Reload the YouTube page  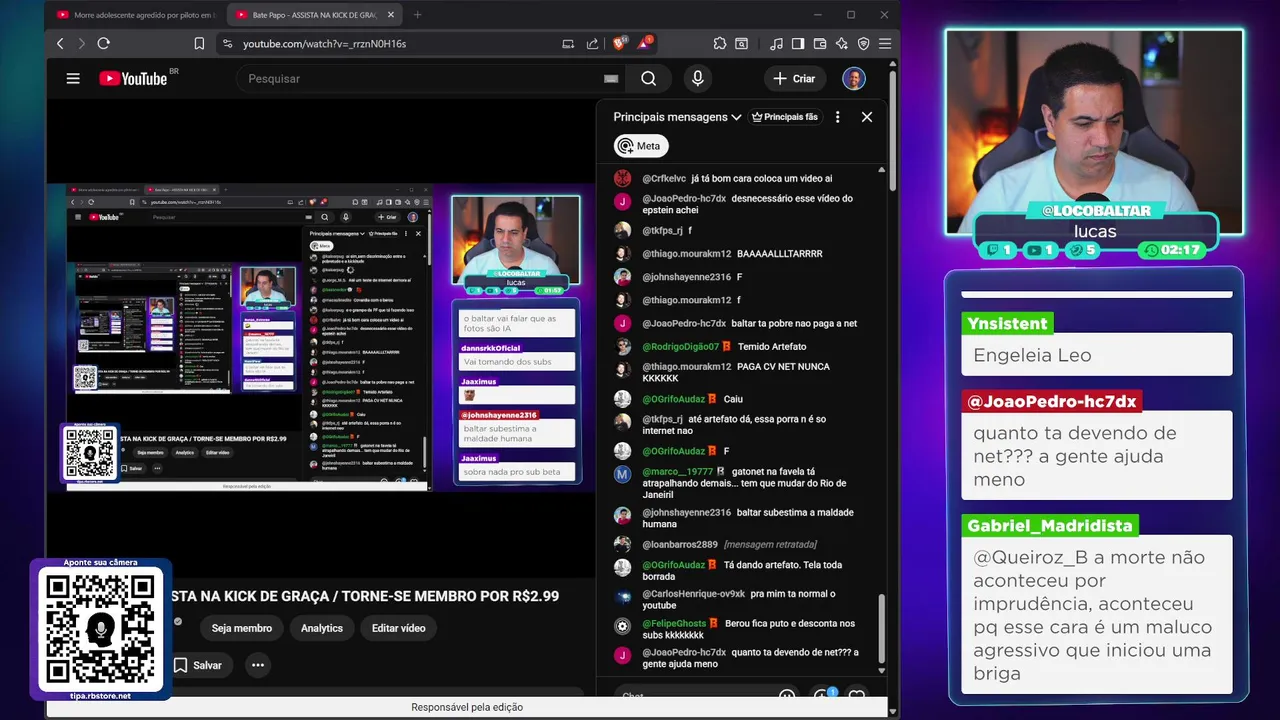click(103, 44)
